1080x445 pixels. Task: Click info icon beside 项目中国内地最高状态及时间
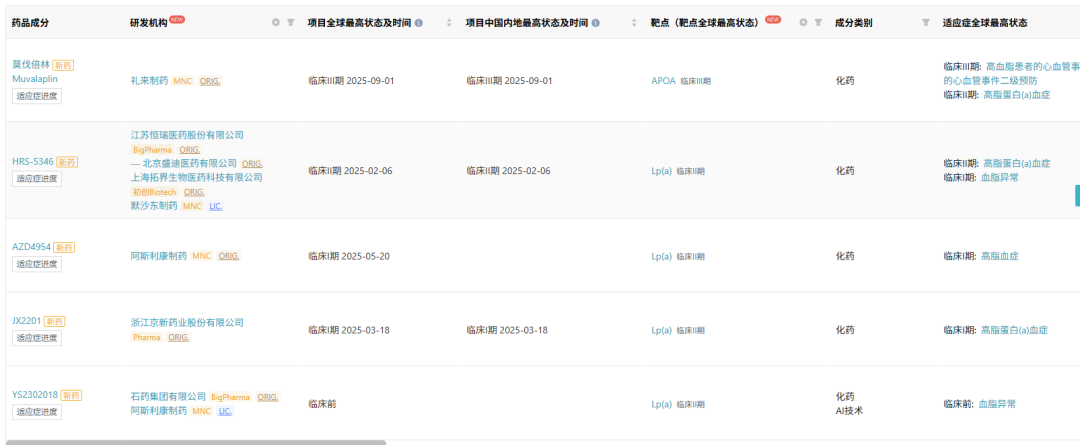click(595, 23)
